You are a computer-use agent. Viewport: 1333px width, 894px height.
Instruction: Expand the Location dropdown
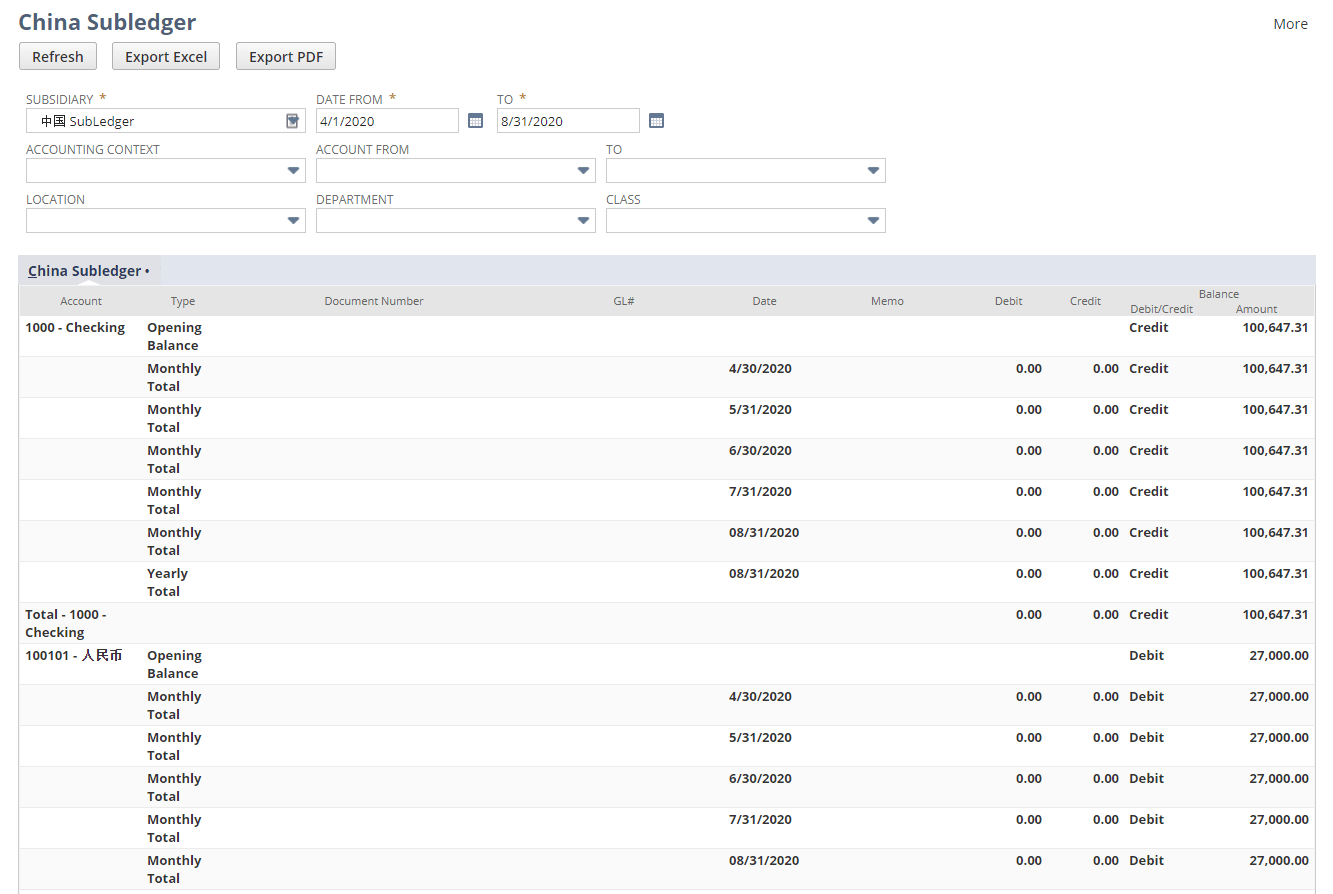point(293,221)
